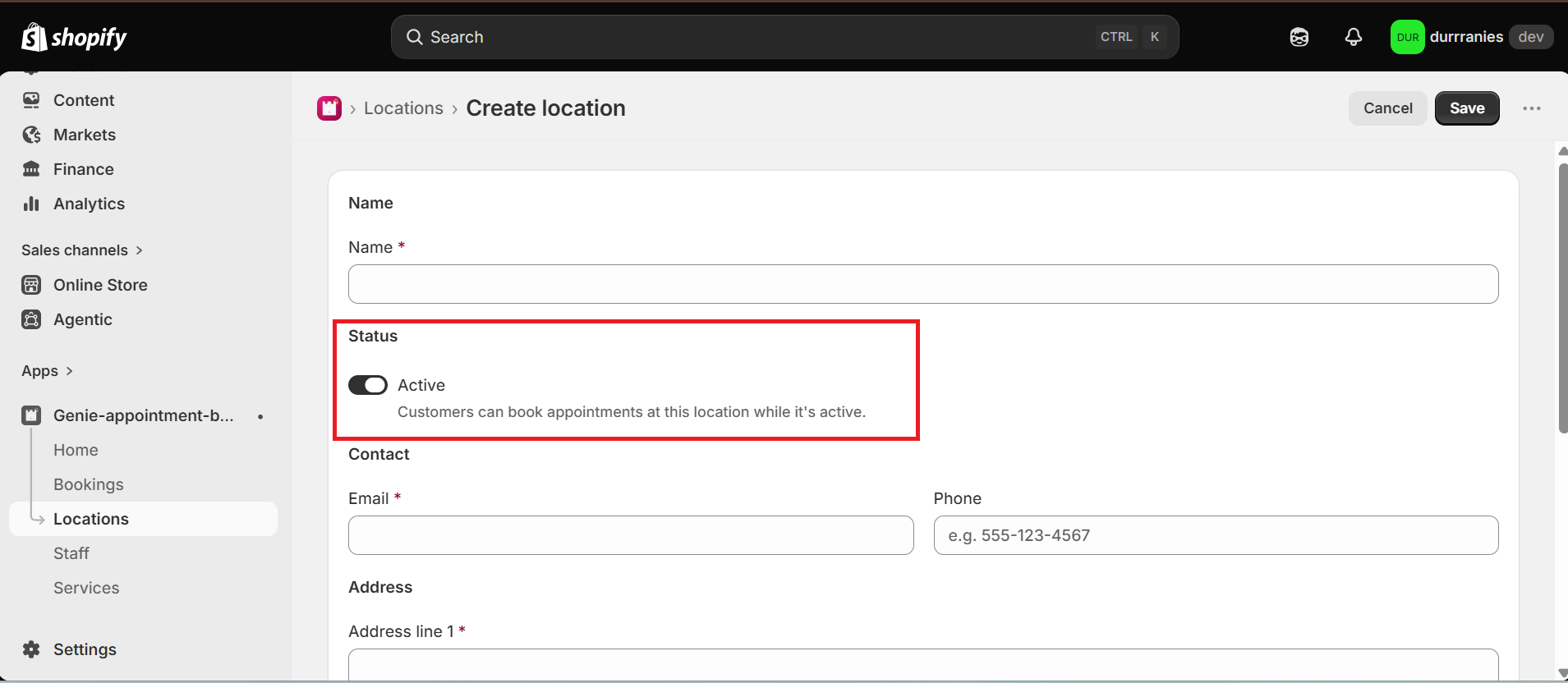Screen dimensions: 1568x683
Task: Toggle the Active status switch
Action: (x=367, y=385)
